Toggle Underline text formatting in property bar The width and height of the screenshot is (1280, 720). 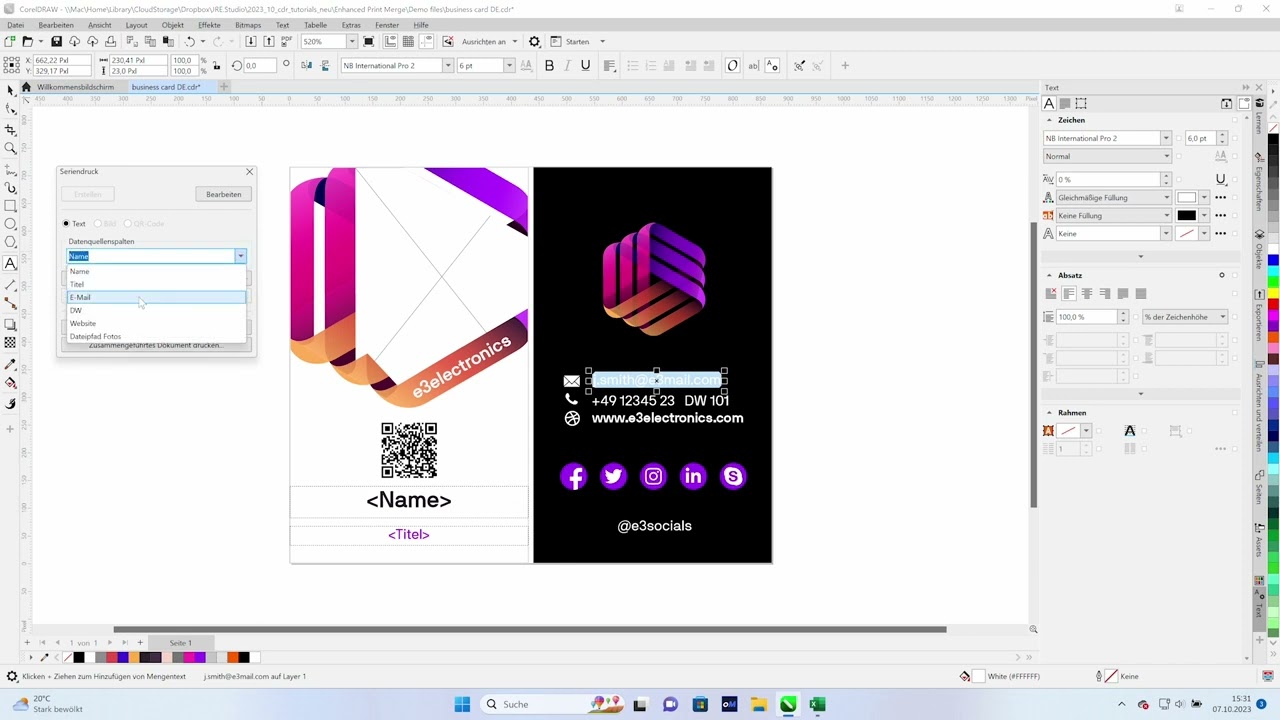coord(585,66)
